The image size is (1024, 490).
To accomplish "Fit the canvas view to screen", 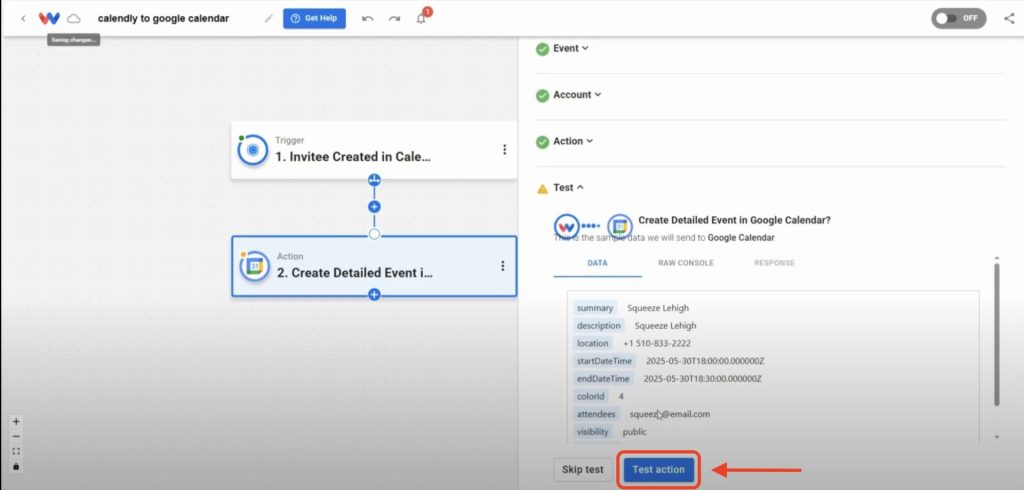I will [16, 451].
